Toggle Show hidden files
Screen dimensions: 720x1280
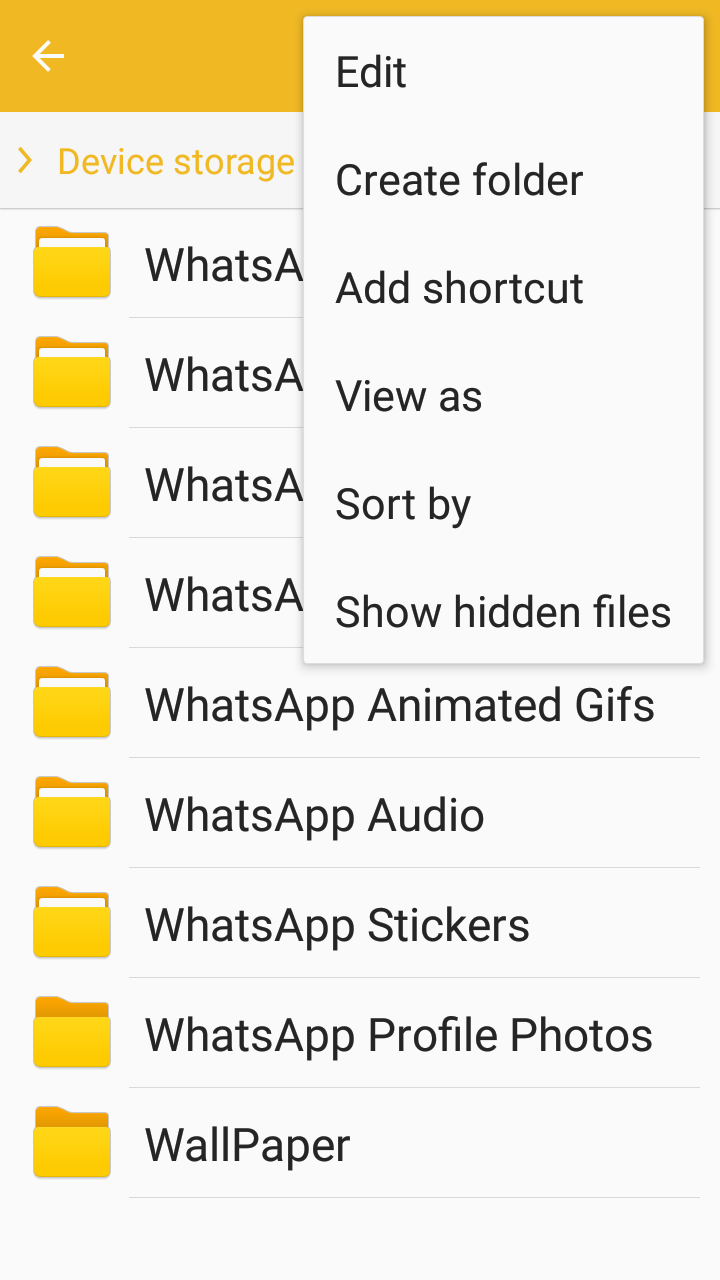click(503, 613)
